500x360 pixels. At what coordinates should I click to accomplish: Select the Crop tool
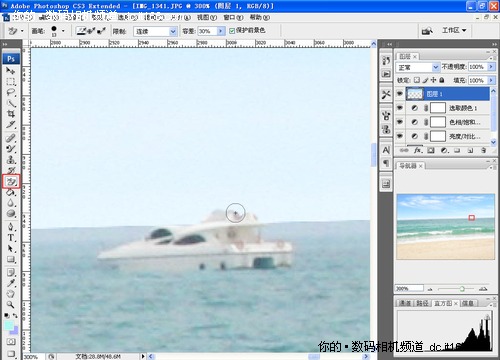click(x=11, y=114)
